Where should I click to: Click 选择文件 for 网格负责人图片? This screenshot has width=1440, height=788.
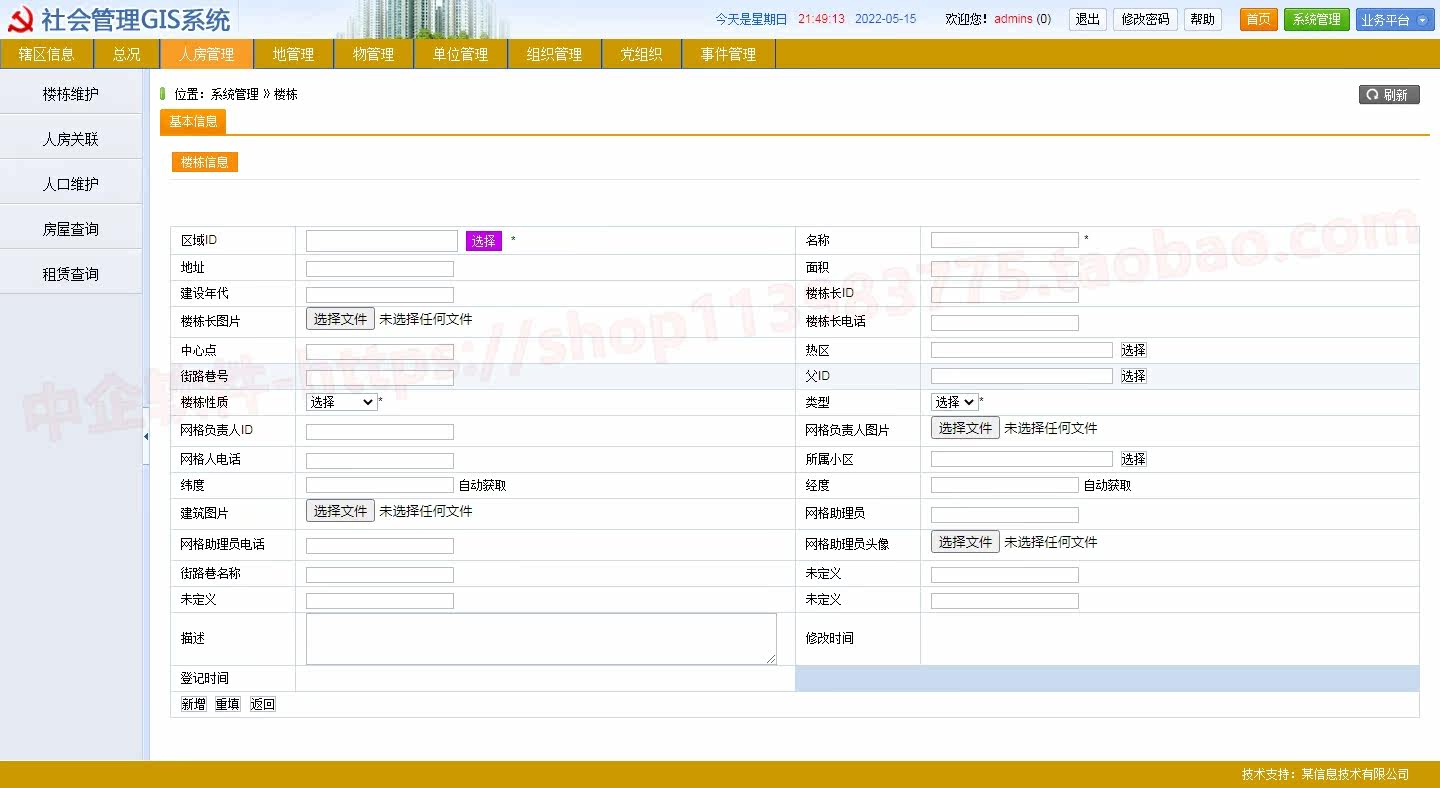(965, 428)
